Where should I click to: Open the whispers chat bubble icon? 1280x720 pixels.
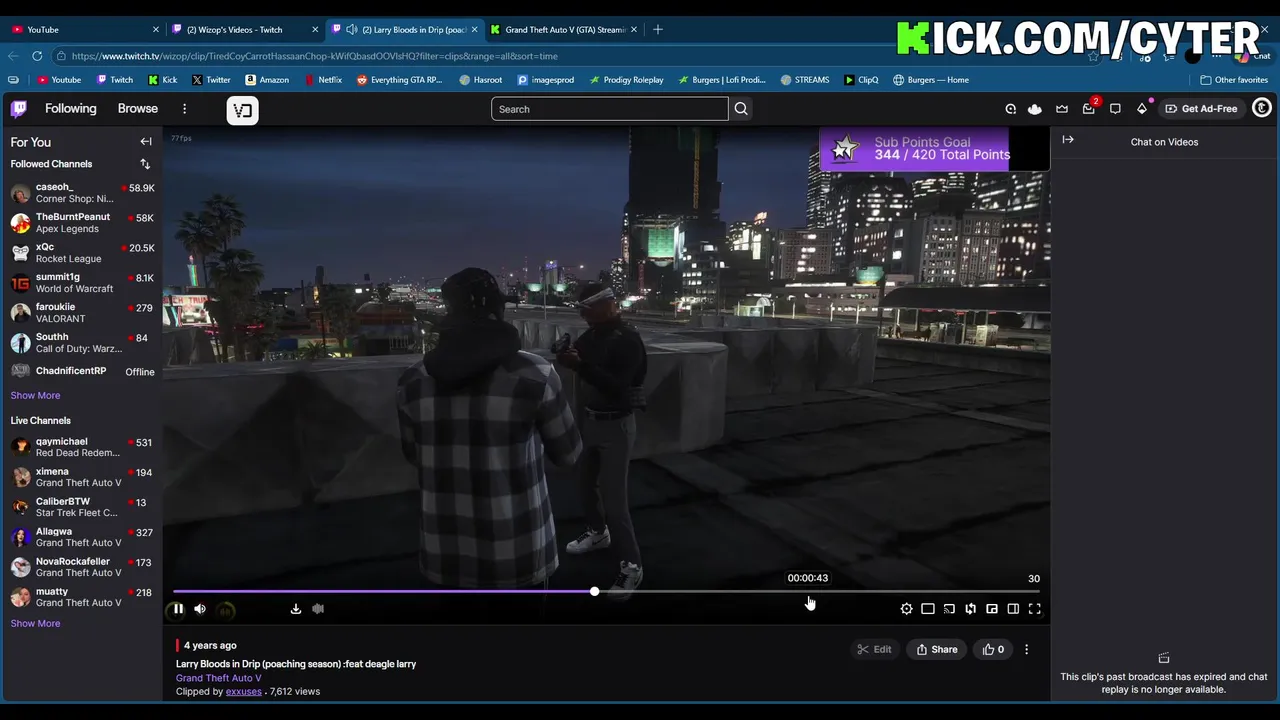pos(1115,109)
